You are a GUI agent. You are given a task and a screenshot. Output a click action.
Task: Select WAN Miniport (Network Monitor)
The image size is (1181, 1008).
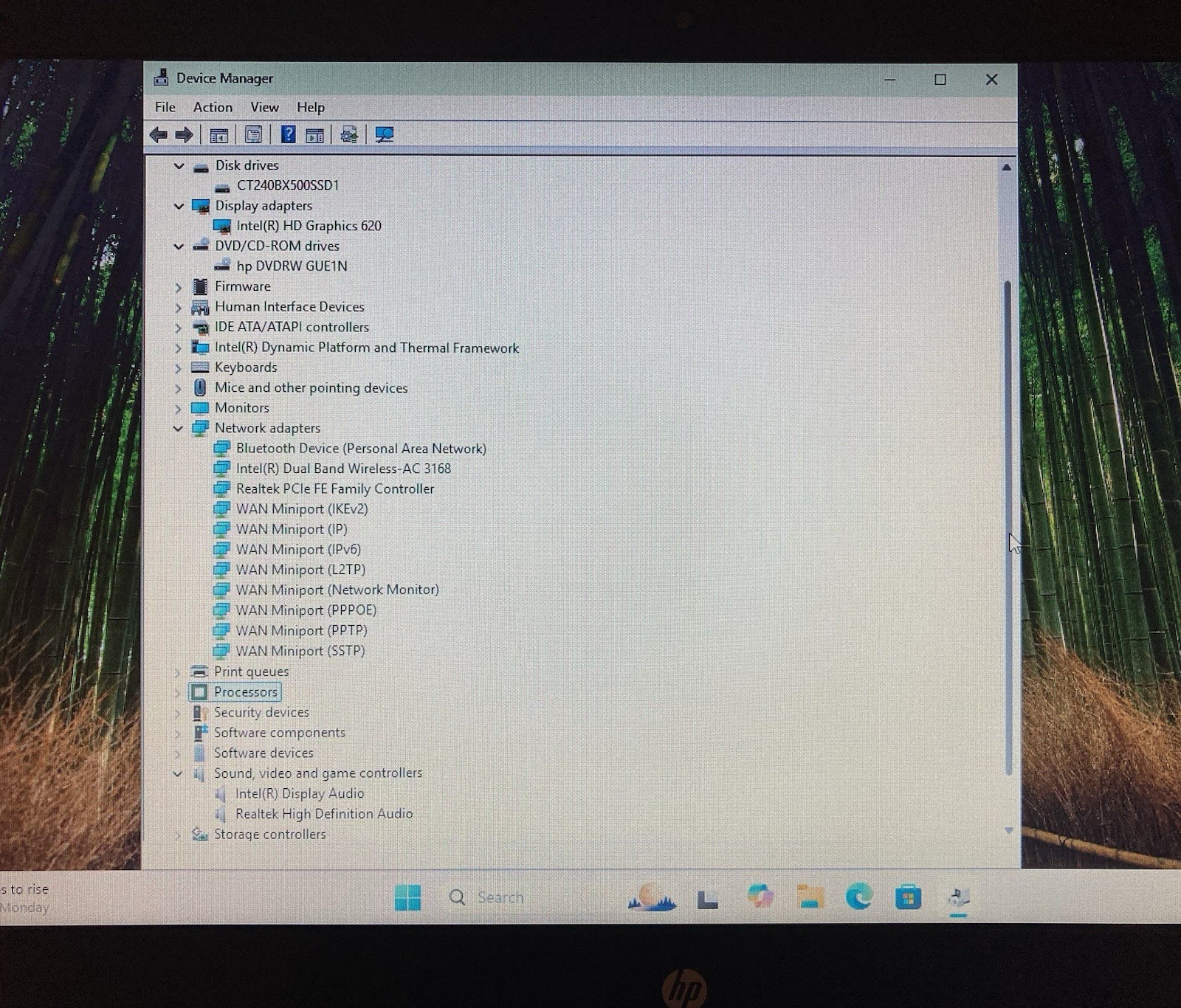click(337, 590)
